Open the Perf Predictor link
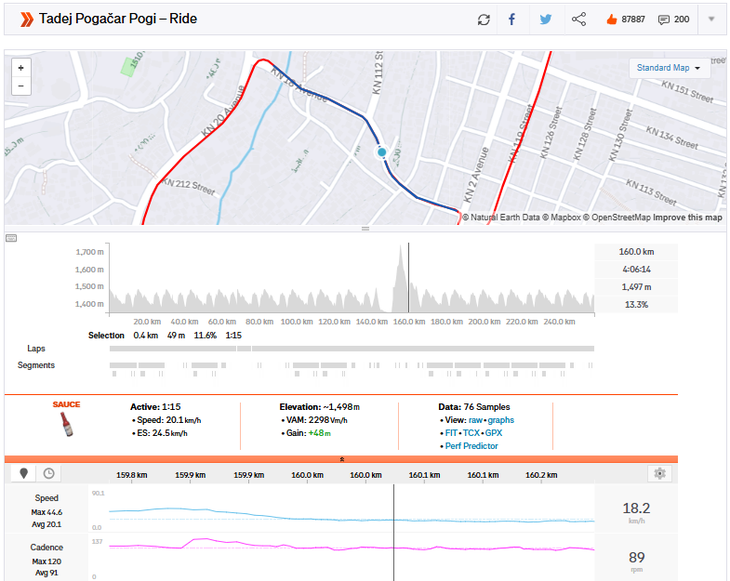This screenshot has width=730, height=581. (x=468, y=446)
